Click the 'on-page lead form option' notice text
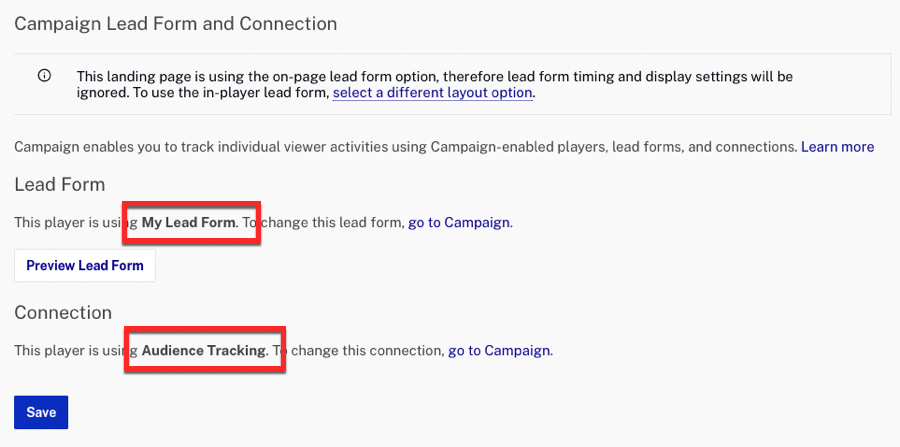 (x=332, y=76)
